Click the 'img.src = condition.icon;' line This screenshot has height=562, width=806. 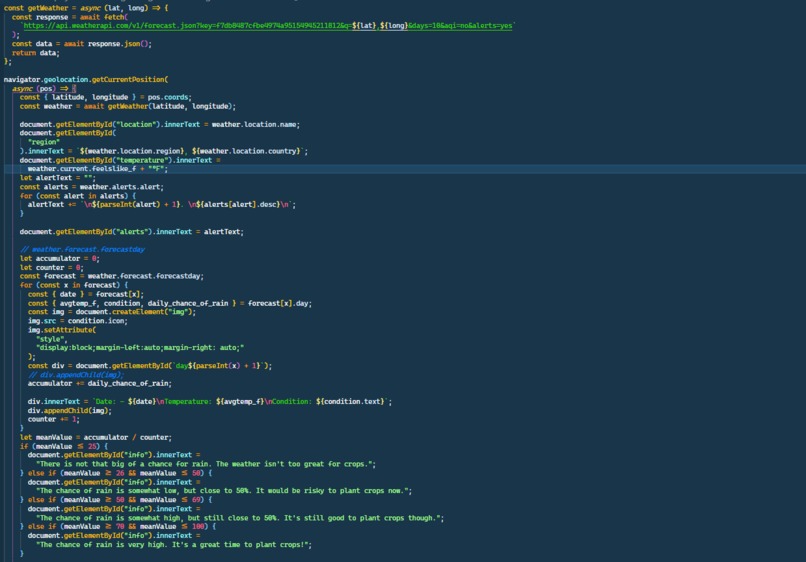(x=78, y=321)
